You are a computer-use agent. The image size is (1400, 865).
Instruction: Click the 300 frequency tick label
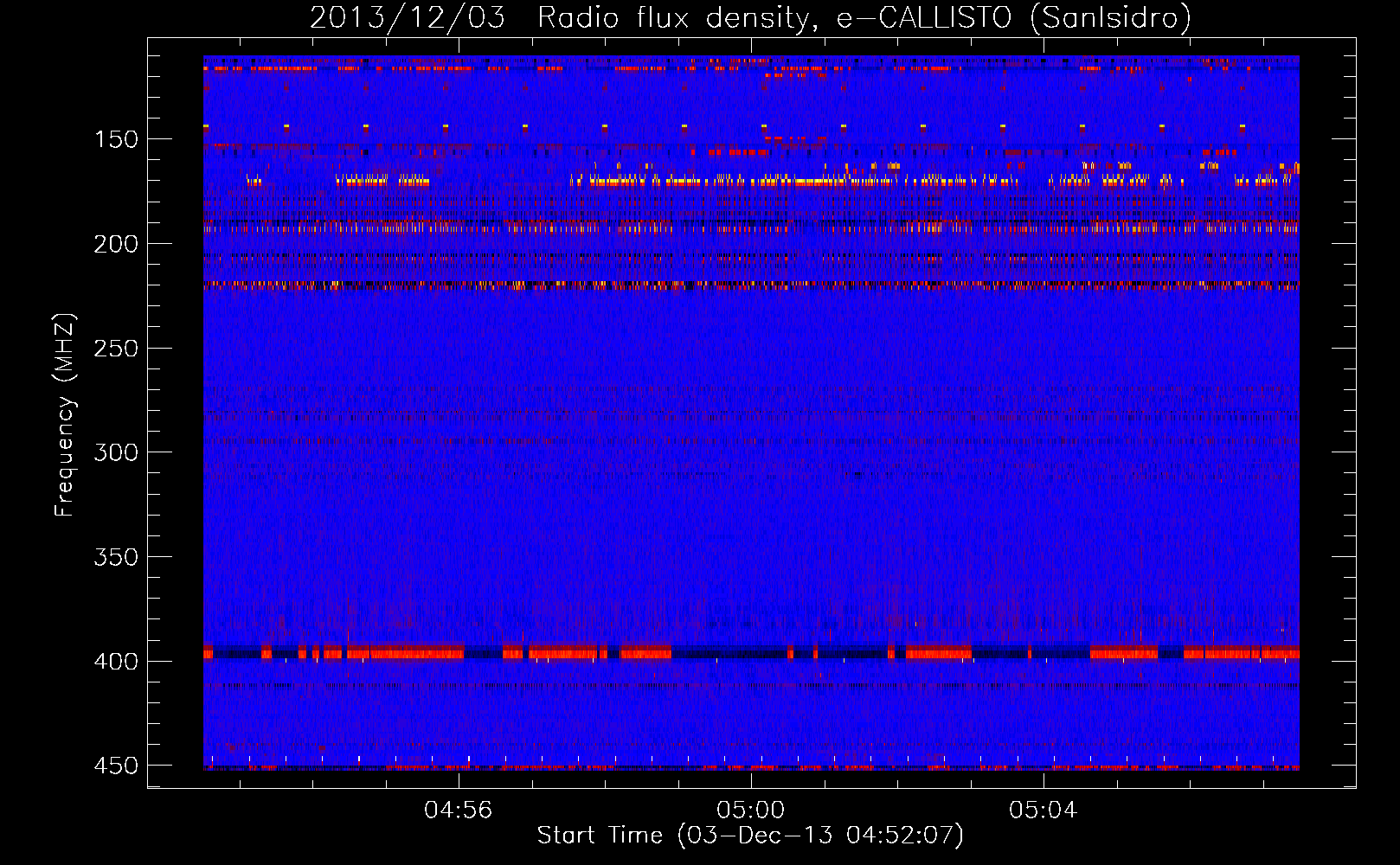116,452
